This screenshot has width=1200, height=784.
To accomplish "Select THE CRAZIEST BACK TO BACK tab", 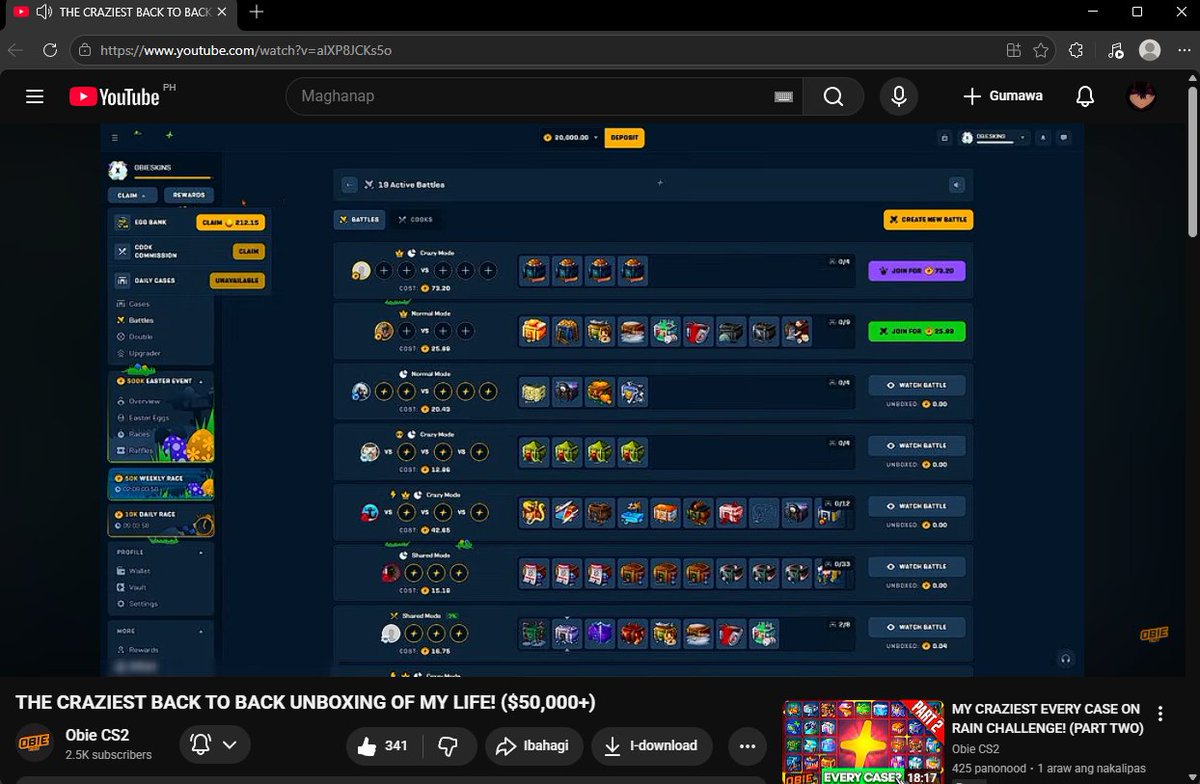I will pos(120,12).
